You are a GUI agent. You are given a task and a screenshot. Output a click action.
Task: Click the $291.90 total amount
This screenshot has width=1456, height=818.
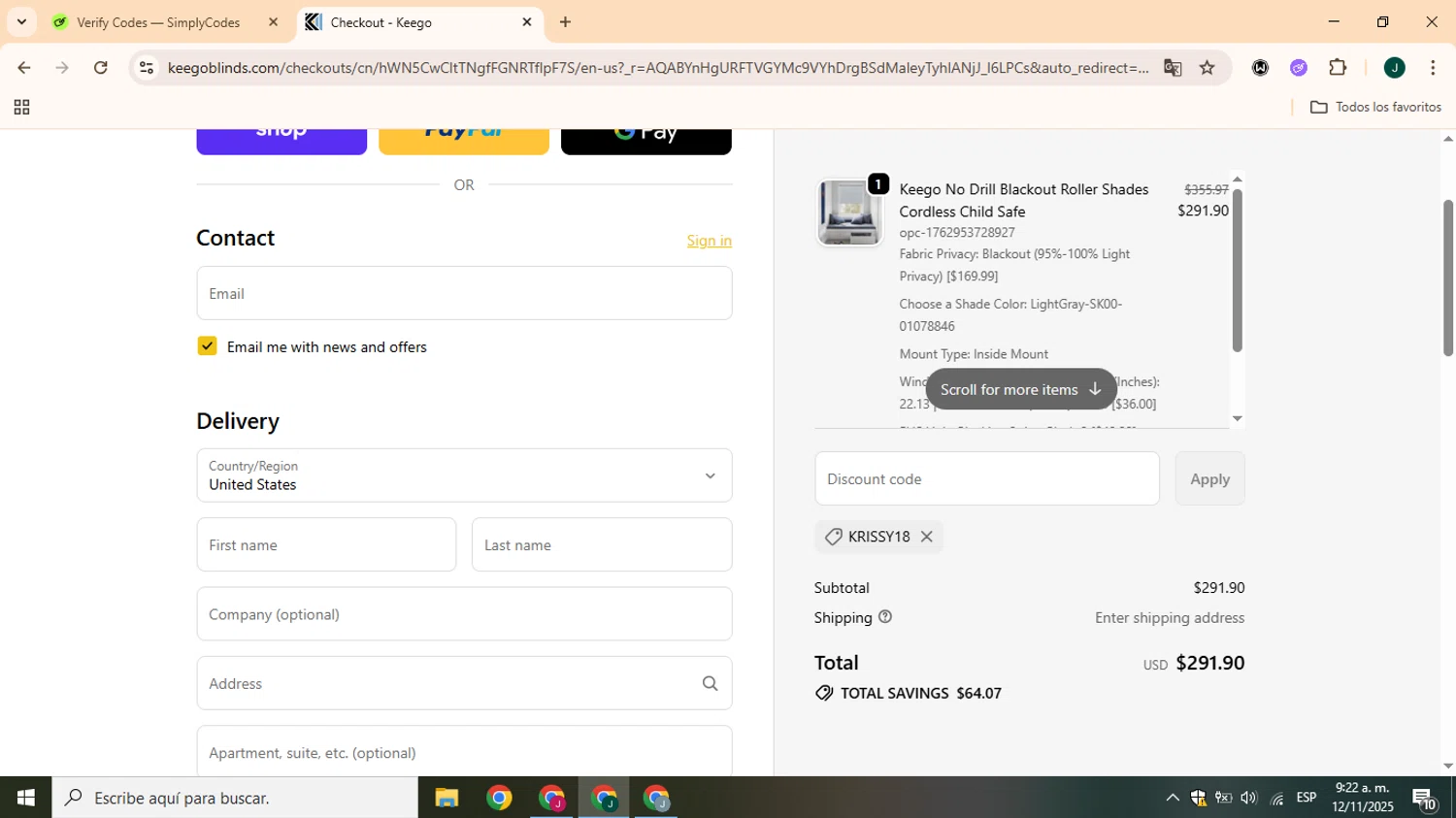tap(1209, 663)
